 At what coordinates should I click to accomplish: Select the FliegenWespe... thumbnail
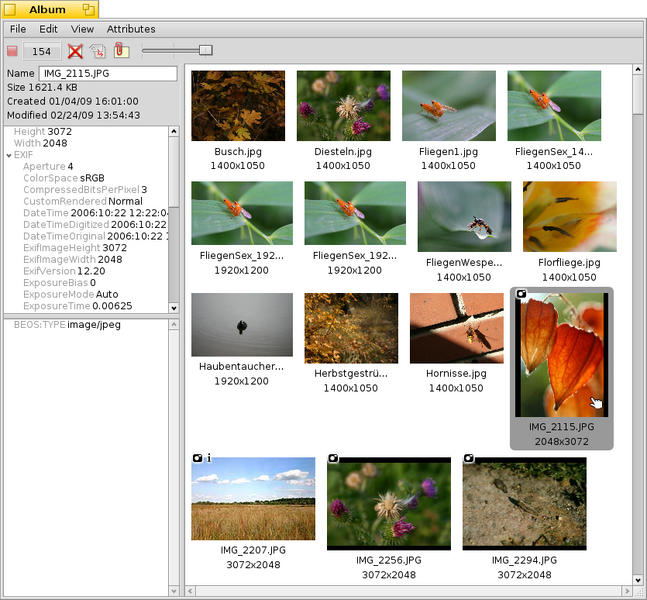pyautogui.click(x=464, y=217)
